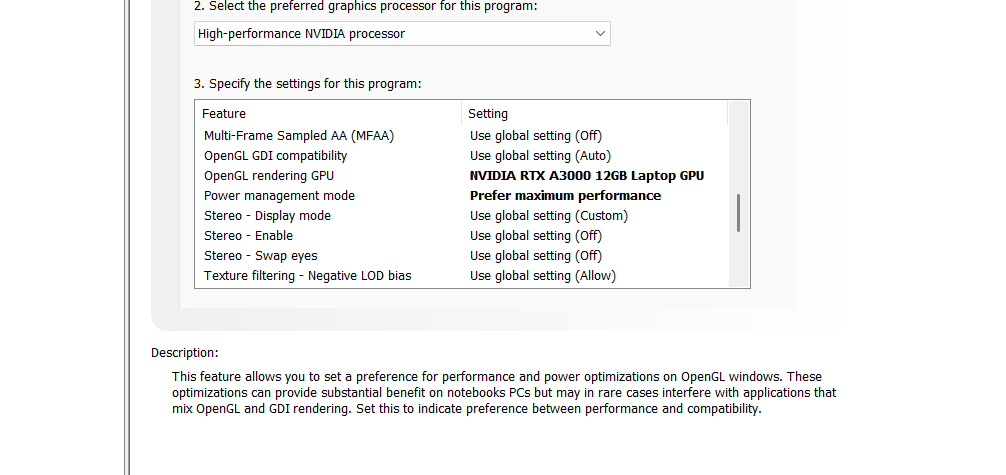Viewport: 1006px width, 475px height.
Task: Open the Allow setting for Negative LOD bias
Action: tap(542, 276)
